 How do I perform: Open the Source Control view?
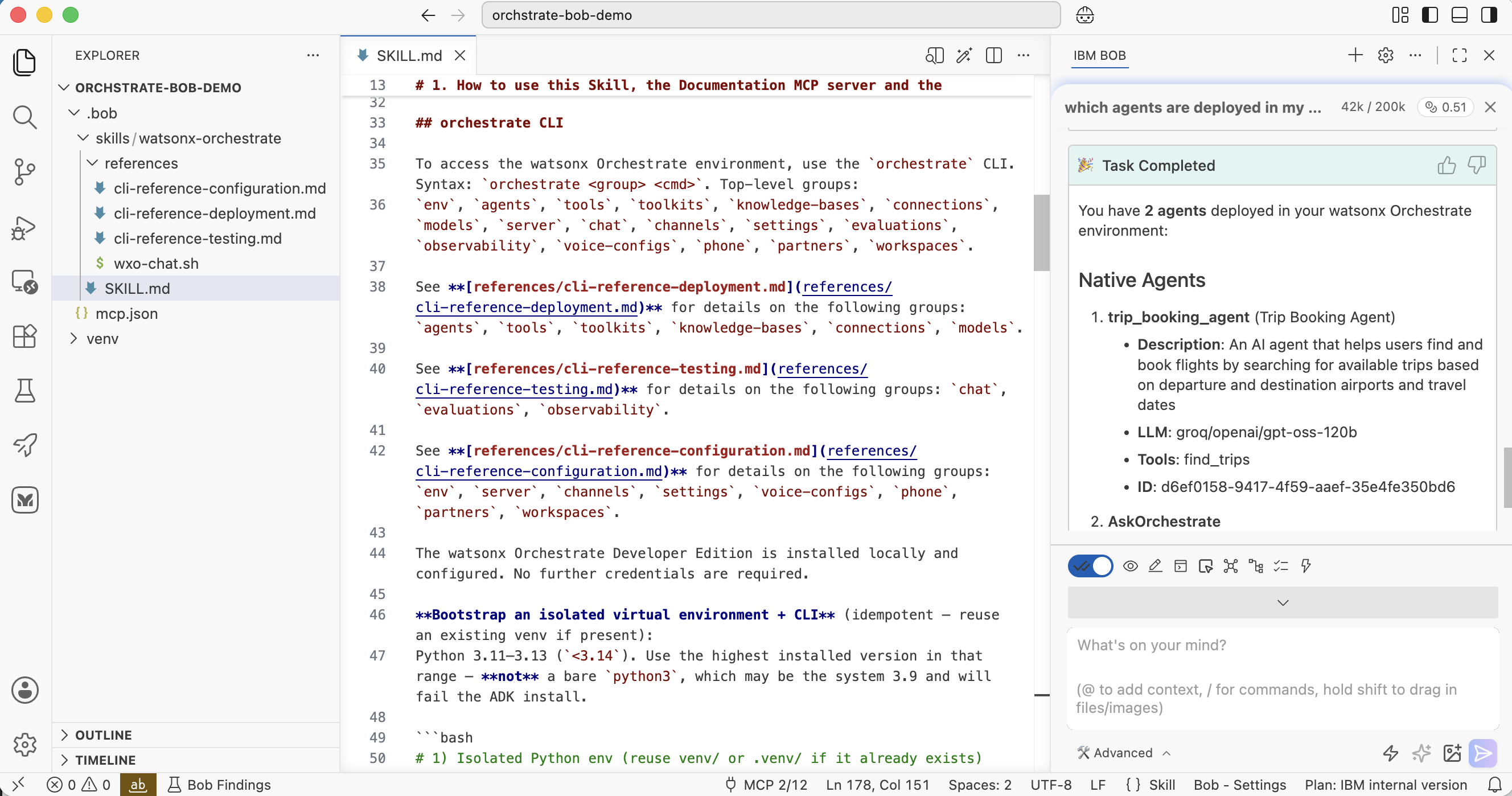(24, 171)
